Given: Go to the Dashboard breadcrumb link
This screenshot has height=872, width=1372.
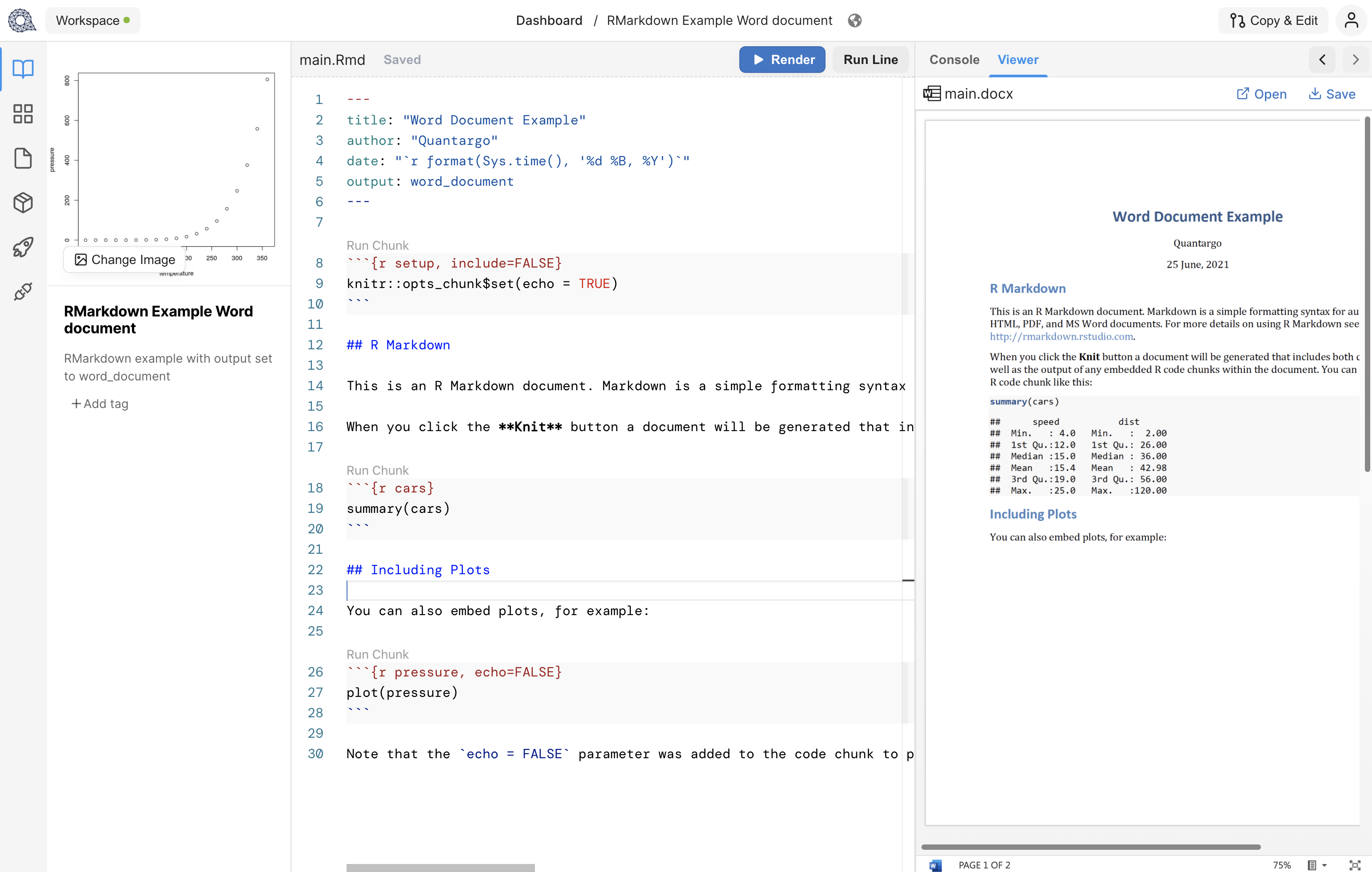Looking at the screenshot, I should (x=549, y=20).
